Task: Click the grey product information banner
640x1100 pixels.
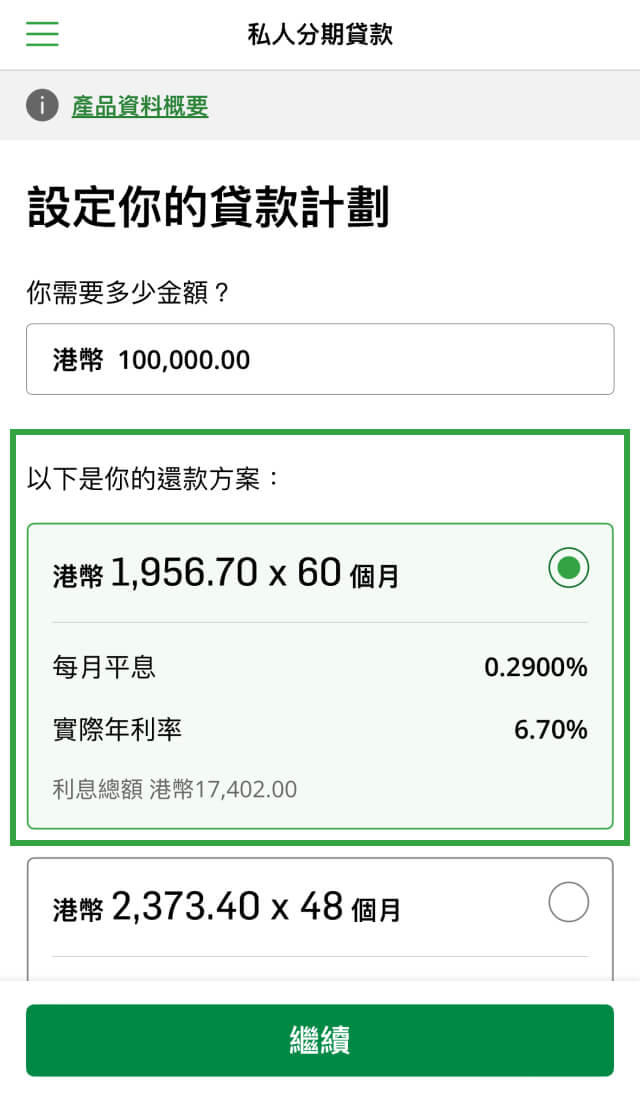Action: coord(420,105)
